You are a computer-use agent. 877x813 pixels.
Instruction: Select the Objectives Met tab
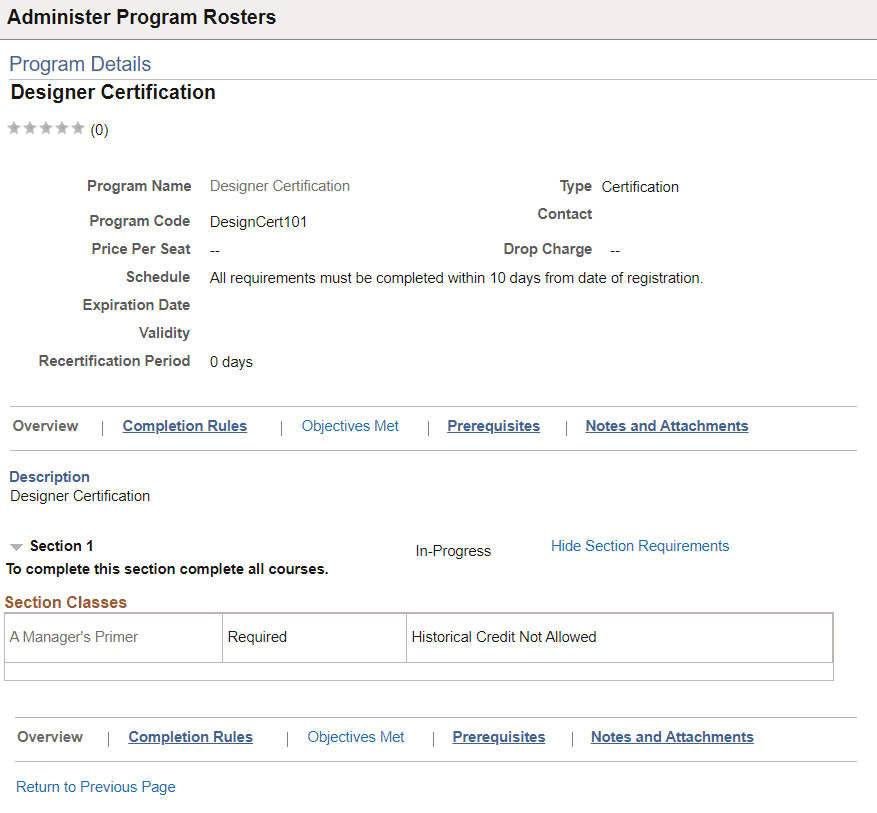point(349,425)
